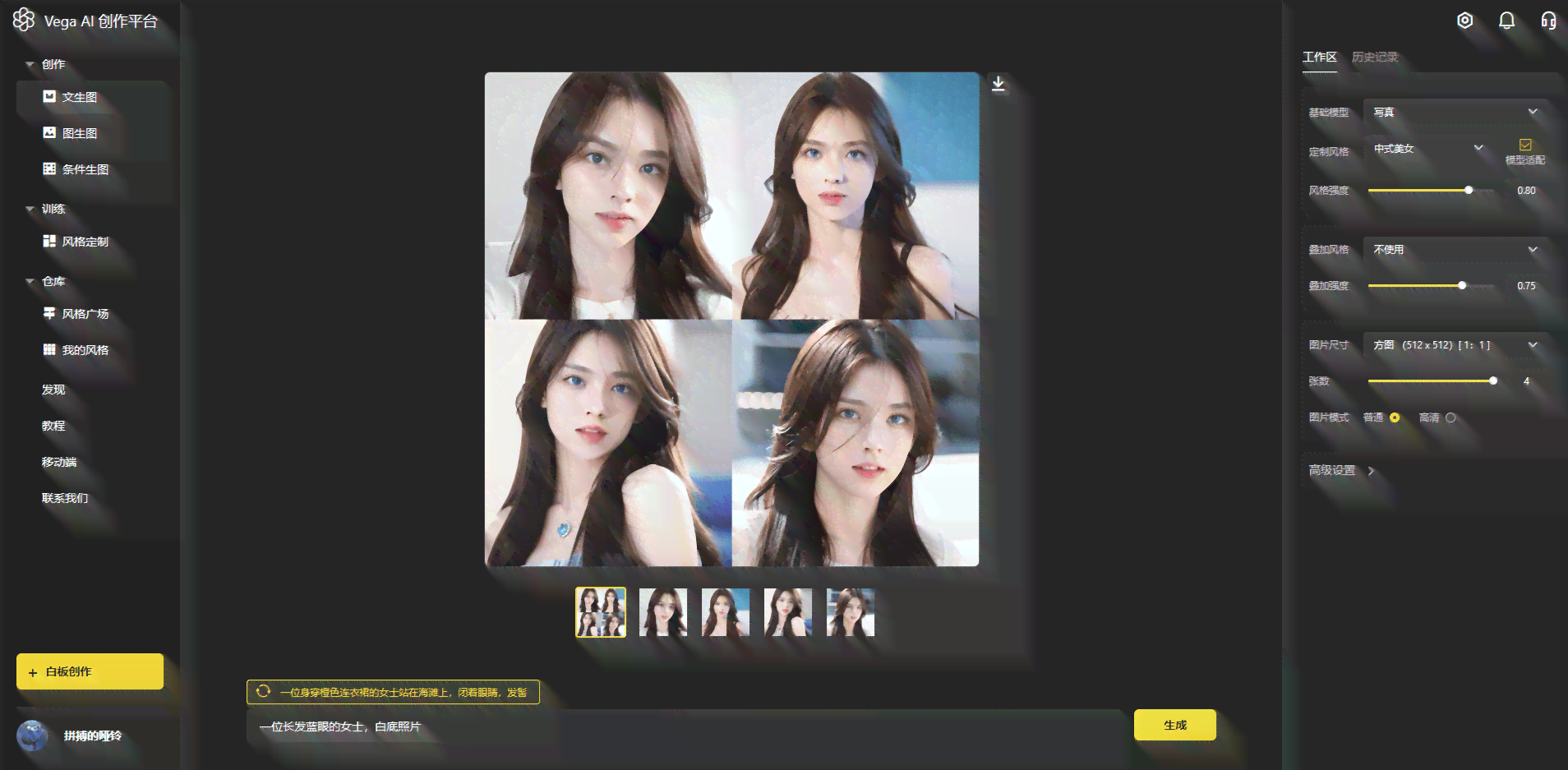The image size is (1568, 770).
Task: Open the 叠加风格 不使用 dropdown
Action: click(x=1456, y=250)
